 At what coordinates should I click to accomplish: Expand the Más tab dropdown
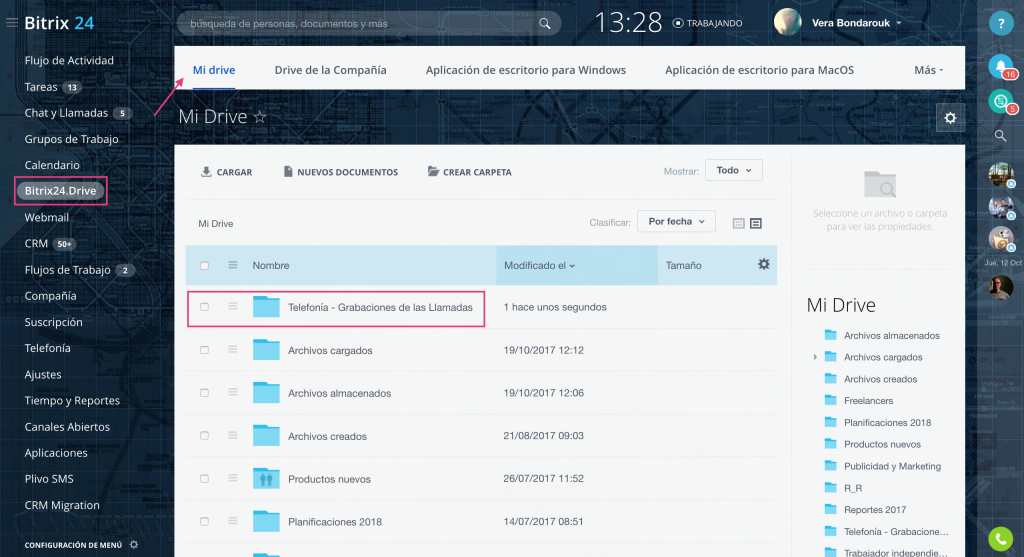pyautogui.click(x=929, y=70)
